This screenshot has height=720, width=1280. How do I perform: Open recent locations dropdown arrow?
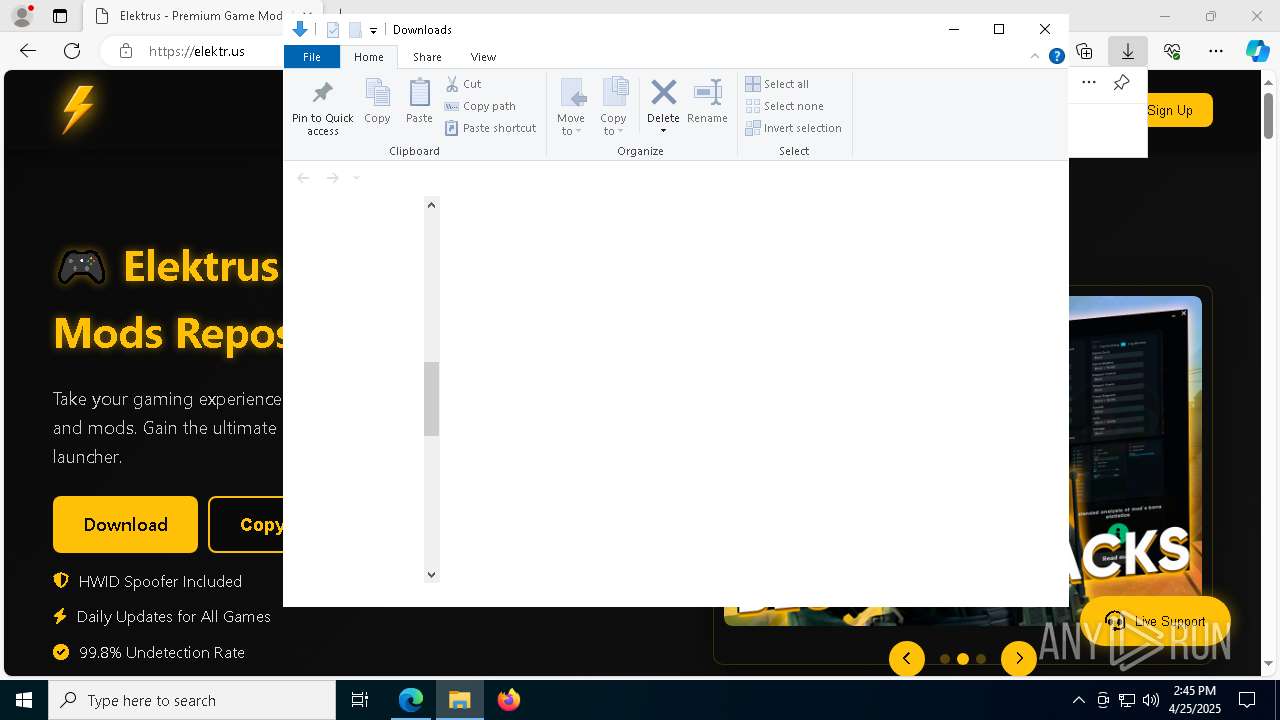[356, 178]
